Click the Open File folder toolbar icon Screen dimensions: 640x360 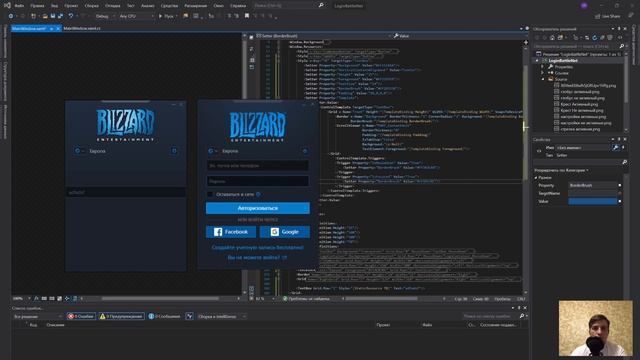point(45,16)
